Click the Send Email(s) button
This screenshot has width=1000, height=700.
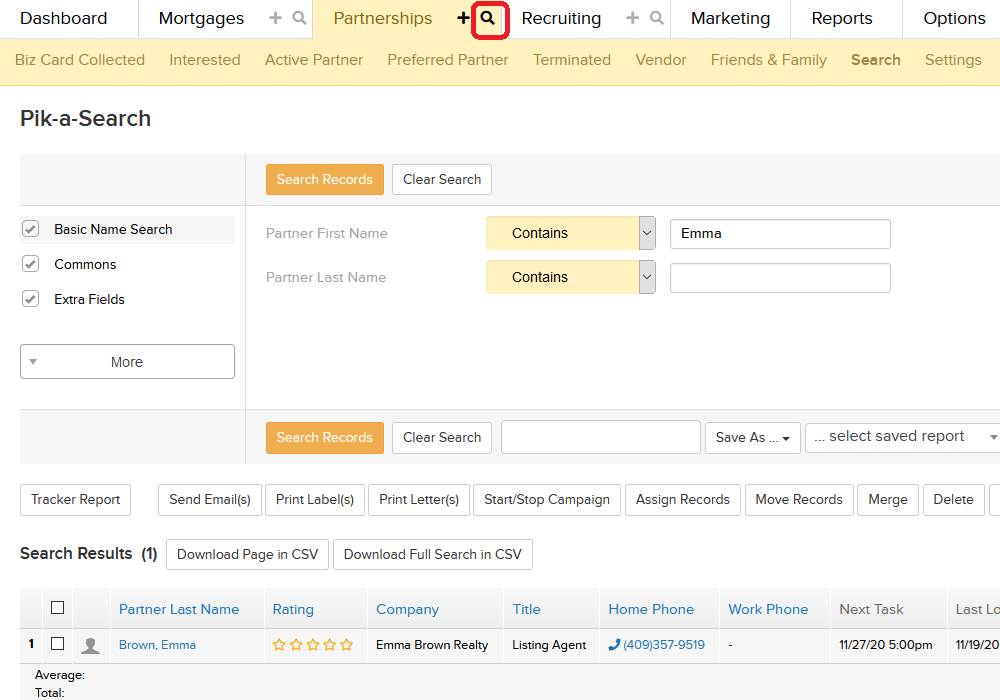(210, 500)
